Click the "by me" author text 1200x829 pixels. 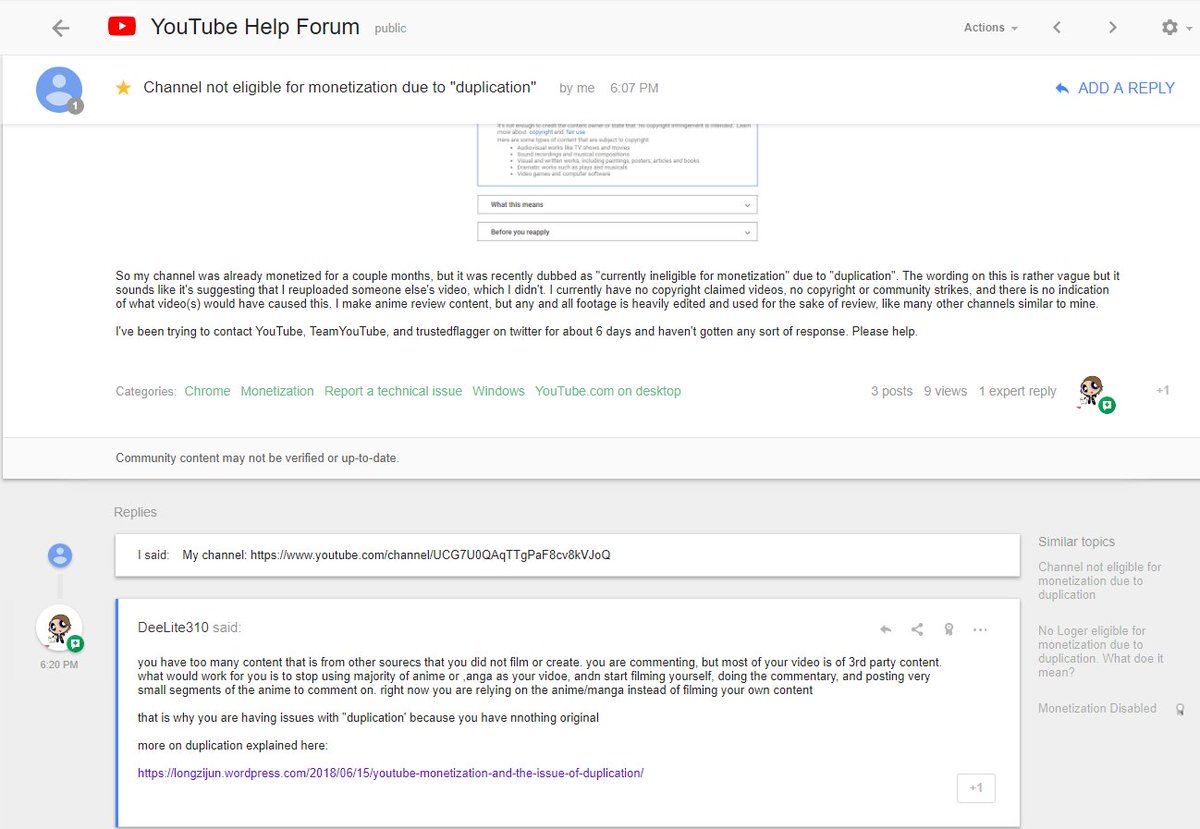click(577, 88)
